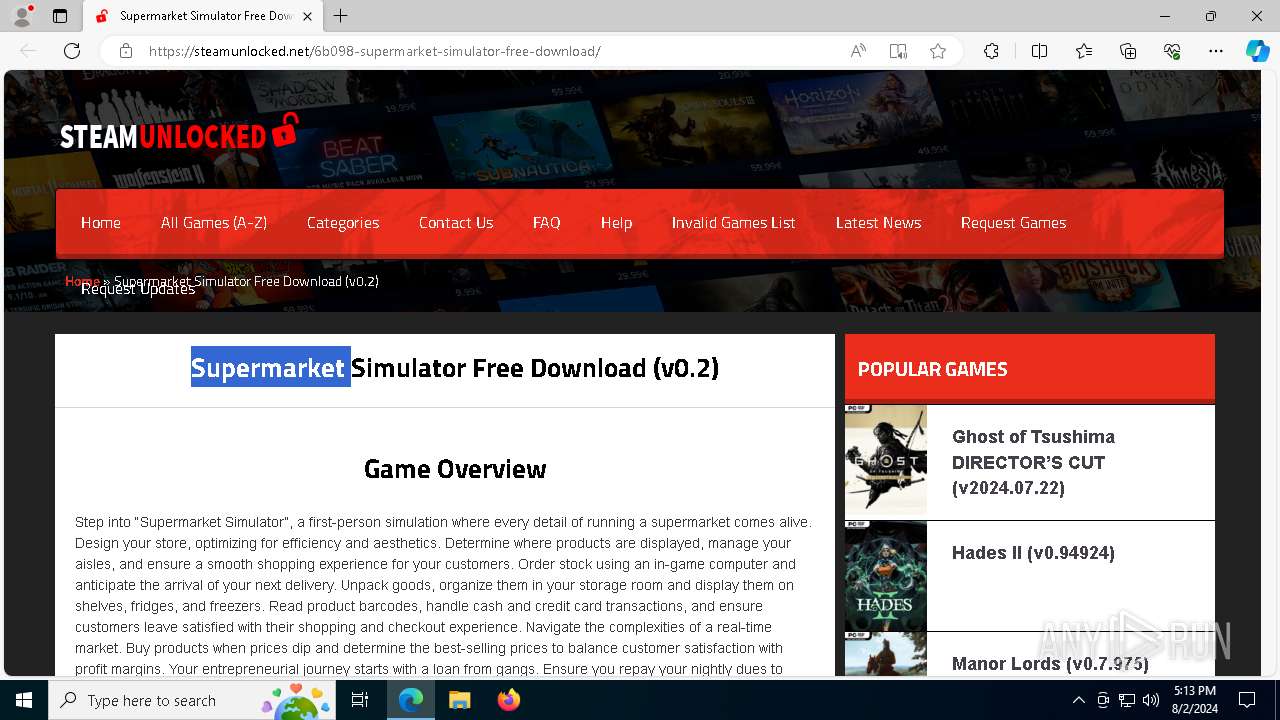
Task: Close the Supermarket Simulator browser tab
Action: 308,16
